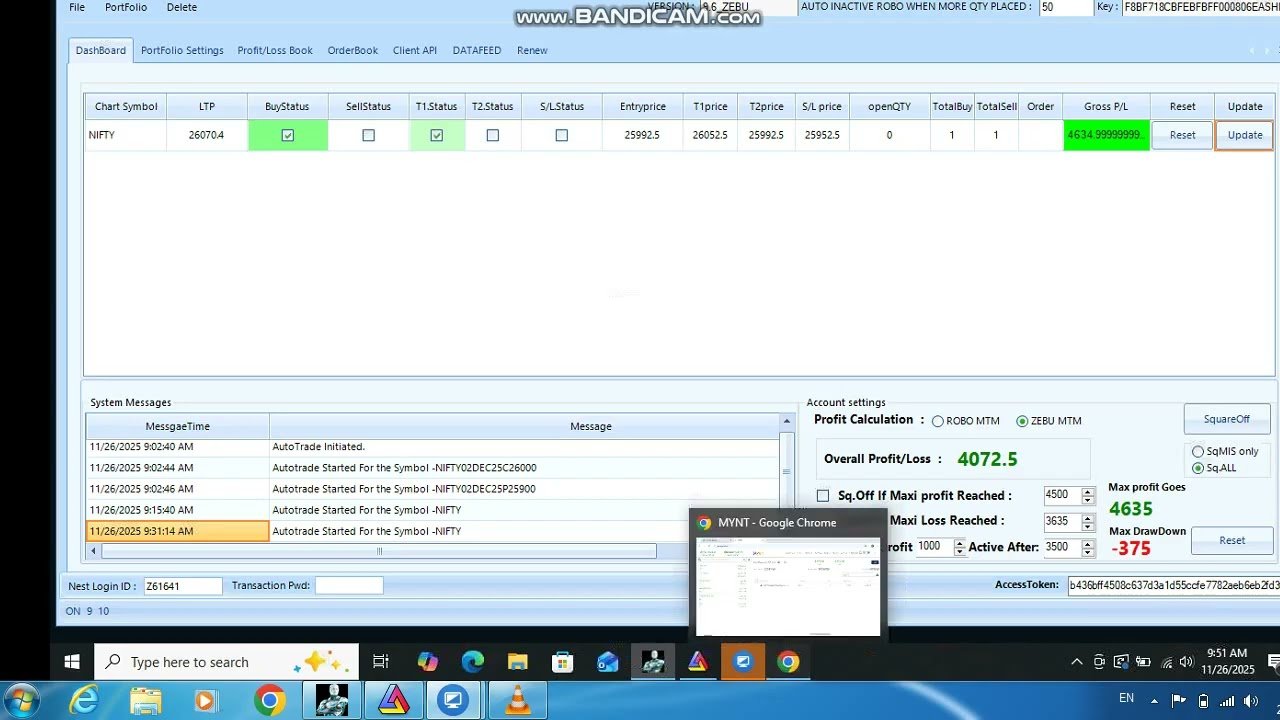
Task: Click stepper arrows of Maxi profit 4500 field
Action: (x=1088, y=495)
